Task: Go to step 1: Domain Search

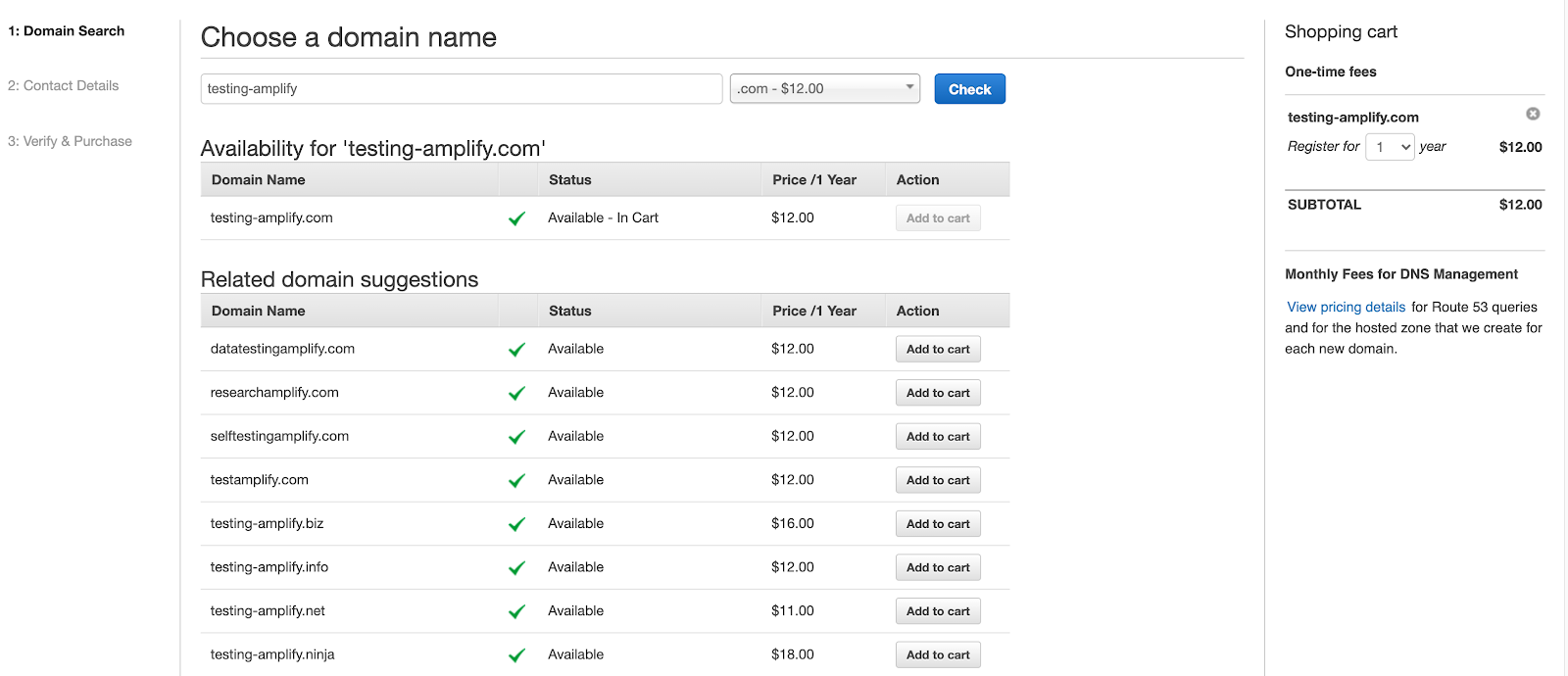Action: pos(67,31)
